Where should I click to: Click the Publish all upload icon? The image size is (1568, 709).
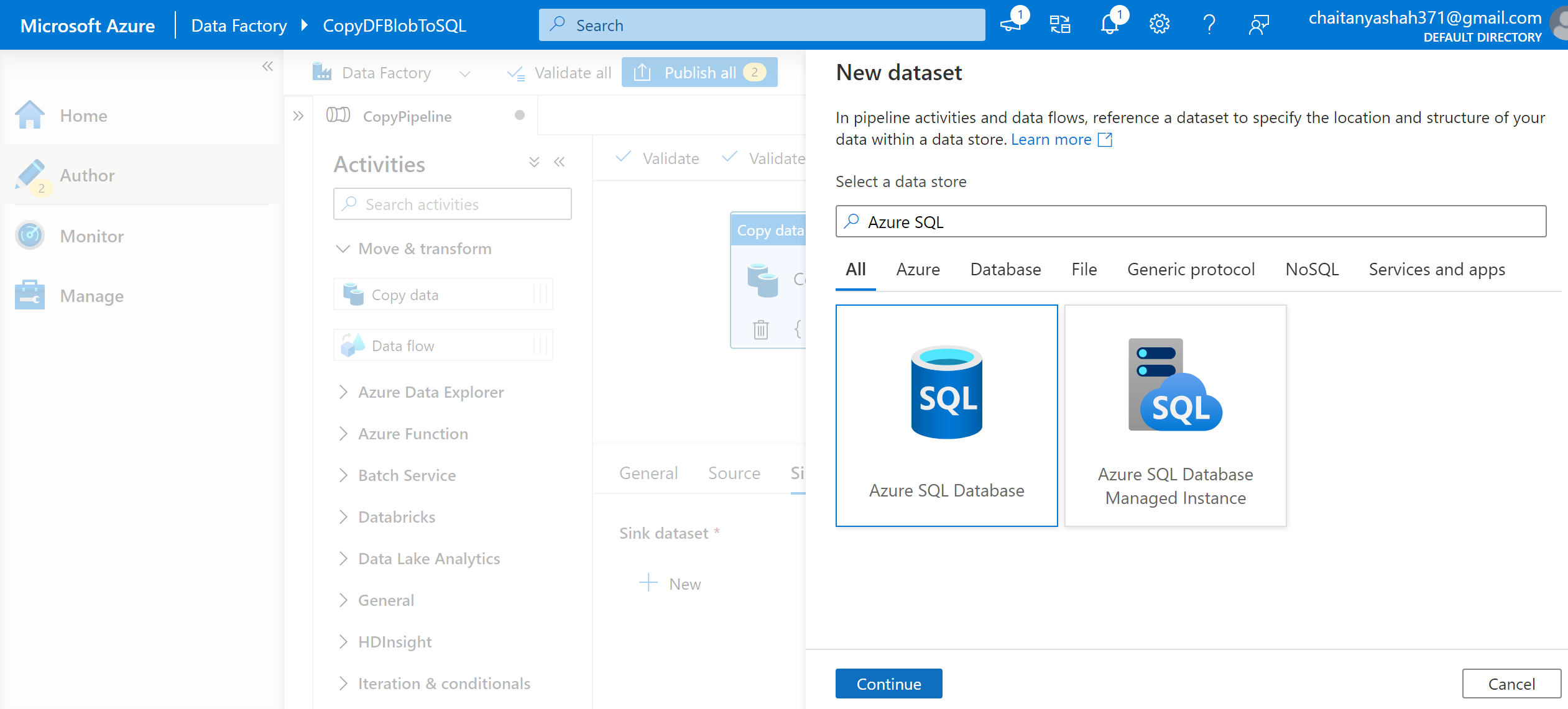pyautogui.click(x=642, y=73)
